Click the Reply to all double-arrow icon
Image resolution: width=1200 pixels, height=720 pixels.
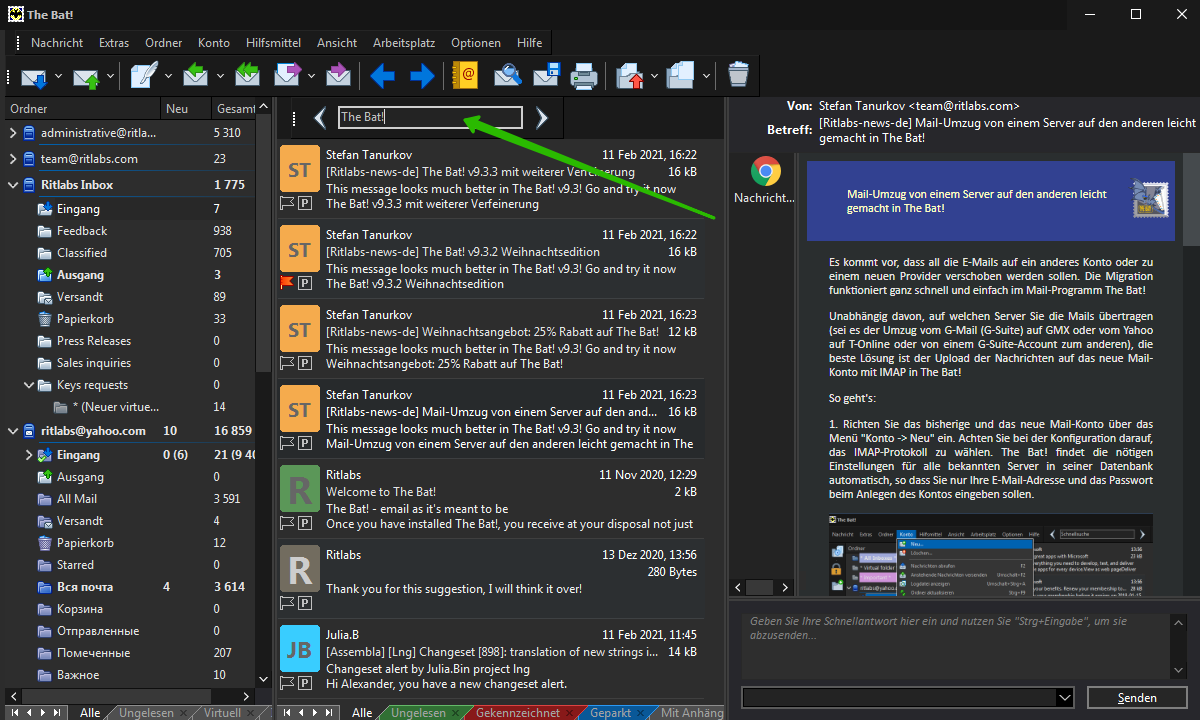pos(247,75)
